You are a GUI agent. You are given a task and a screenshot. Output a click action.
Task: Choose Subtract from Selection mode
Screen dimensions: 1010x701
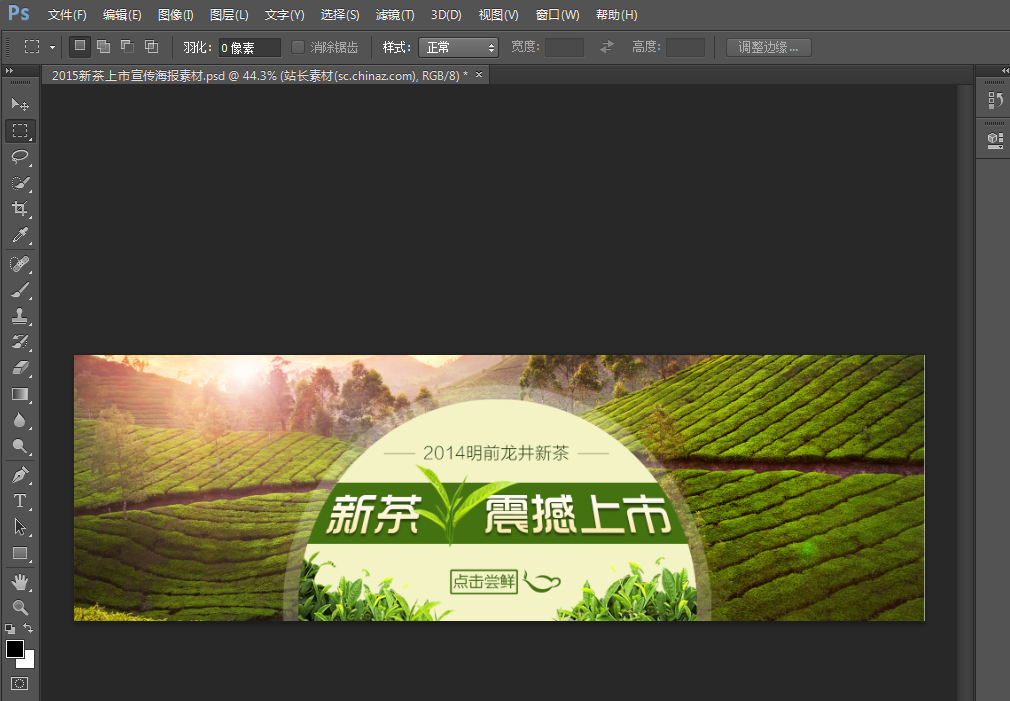pos(128,46)
